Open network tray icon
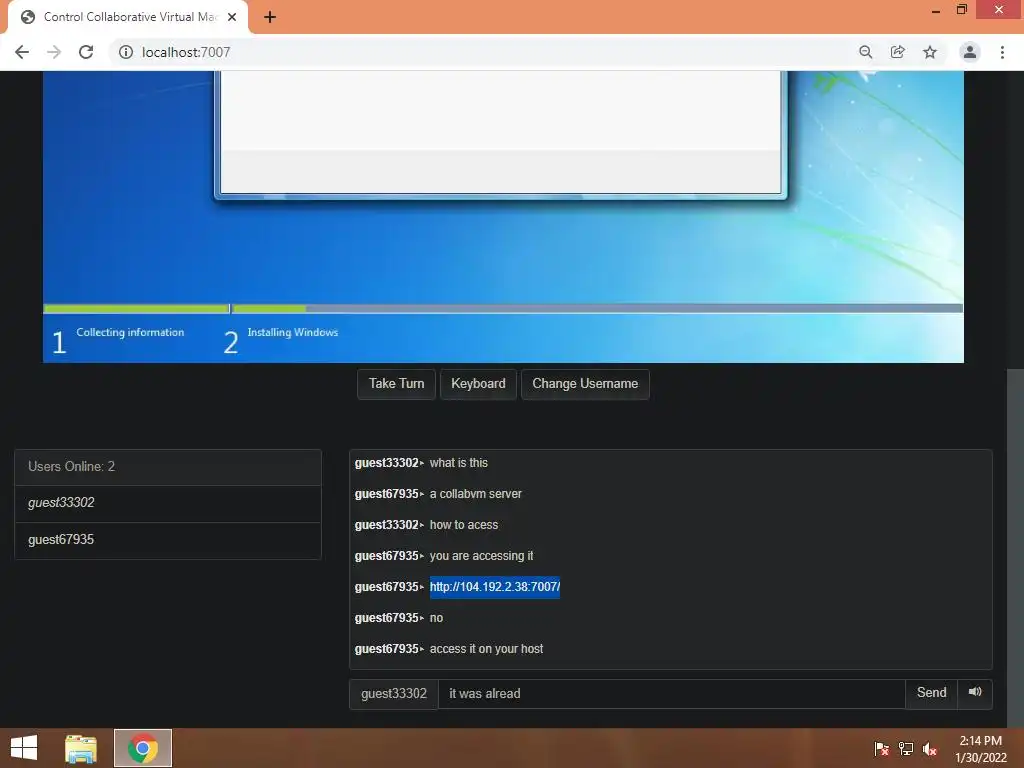The height and width of the screenshot is (768, 1024). point(906,749)
